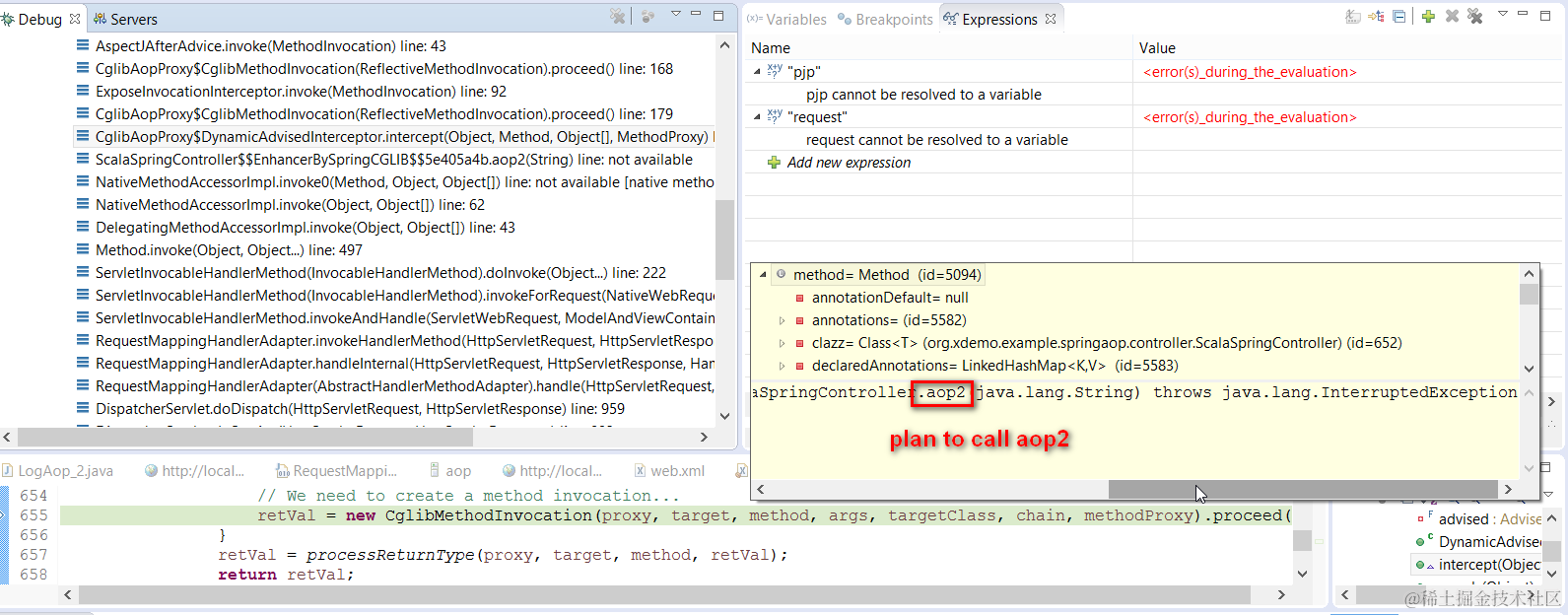Click the Name column header
1568x615 pixels.
tap(771, 48)
